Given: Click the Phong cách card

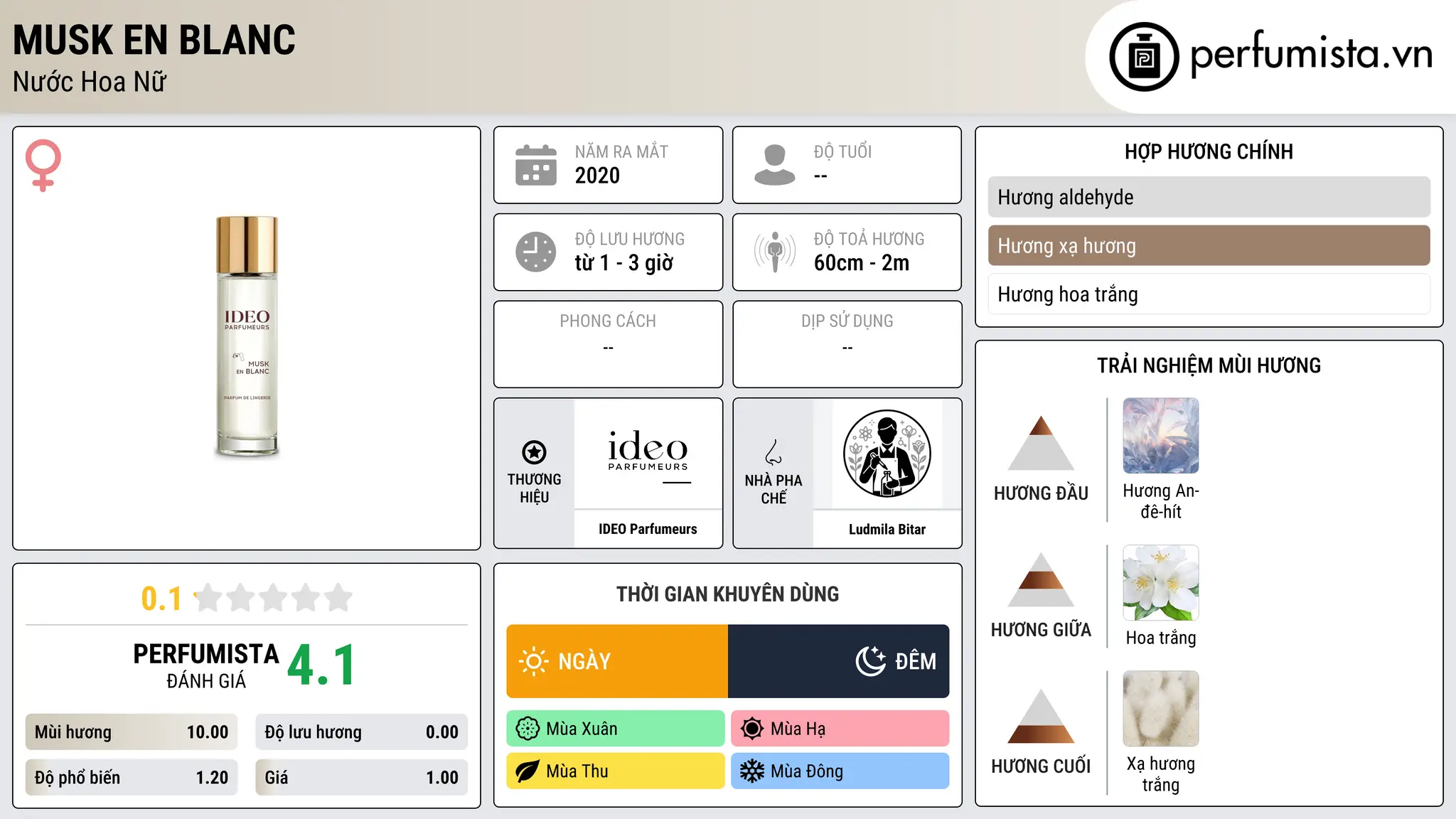Looking at the screenshot, I should click(x=609, y=344).
